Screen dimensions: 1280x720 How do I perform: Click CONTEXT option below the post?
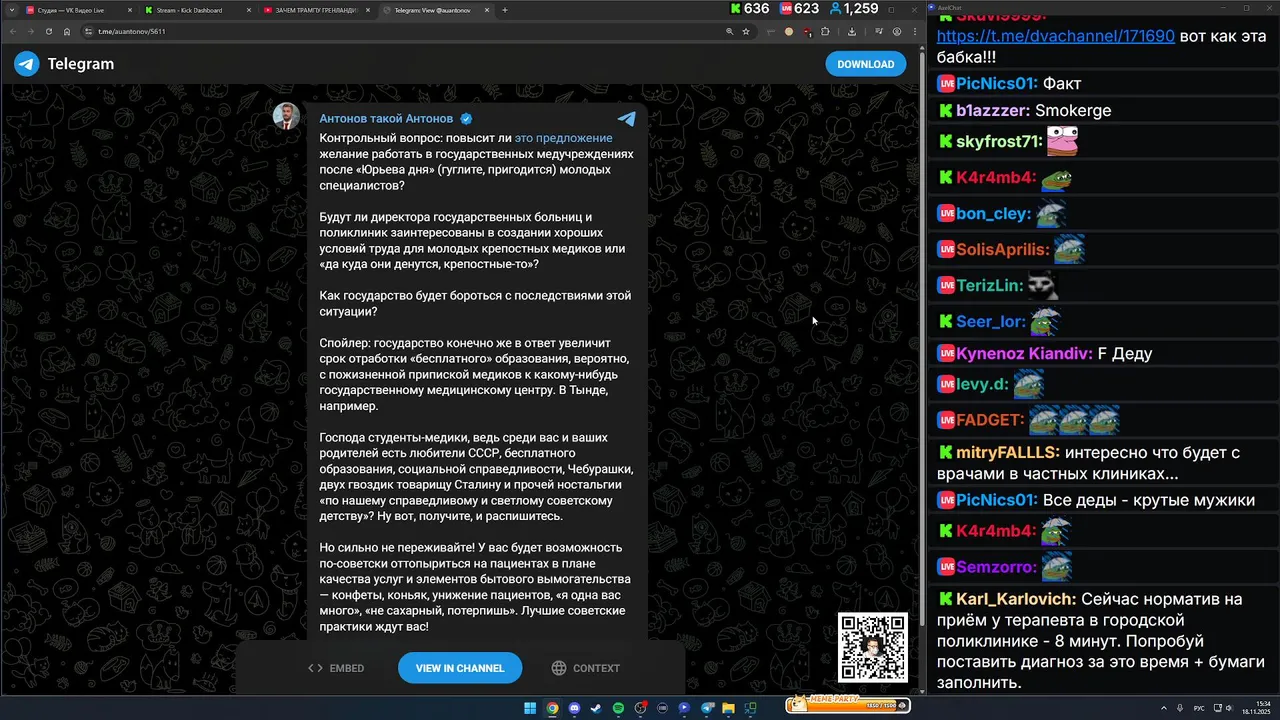tap(586, 668)
